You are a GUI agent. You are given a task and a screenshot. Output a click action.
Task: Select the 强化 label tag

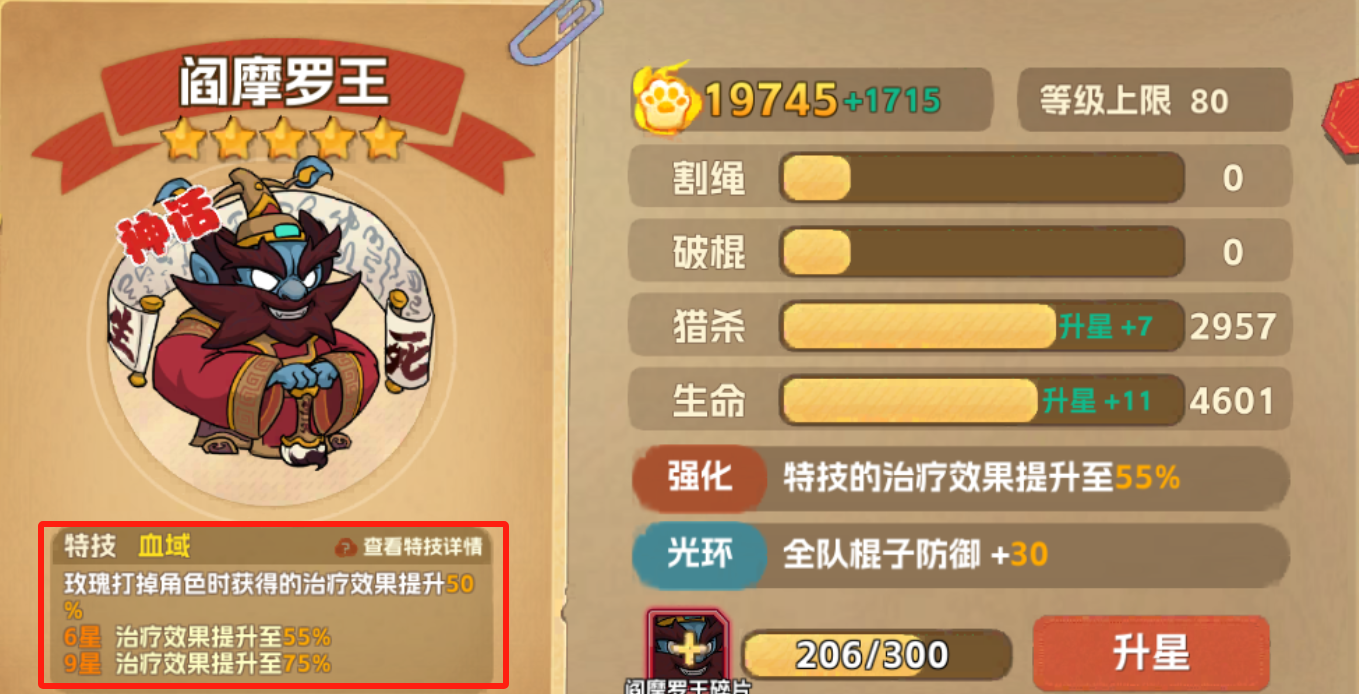698,478
